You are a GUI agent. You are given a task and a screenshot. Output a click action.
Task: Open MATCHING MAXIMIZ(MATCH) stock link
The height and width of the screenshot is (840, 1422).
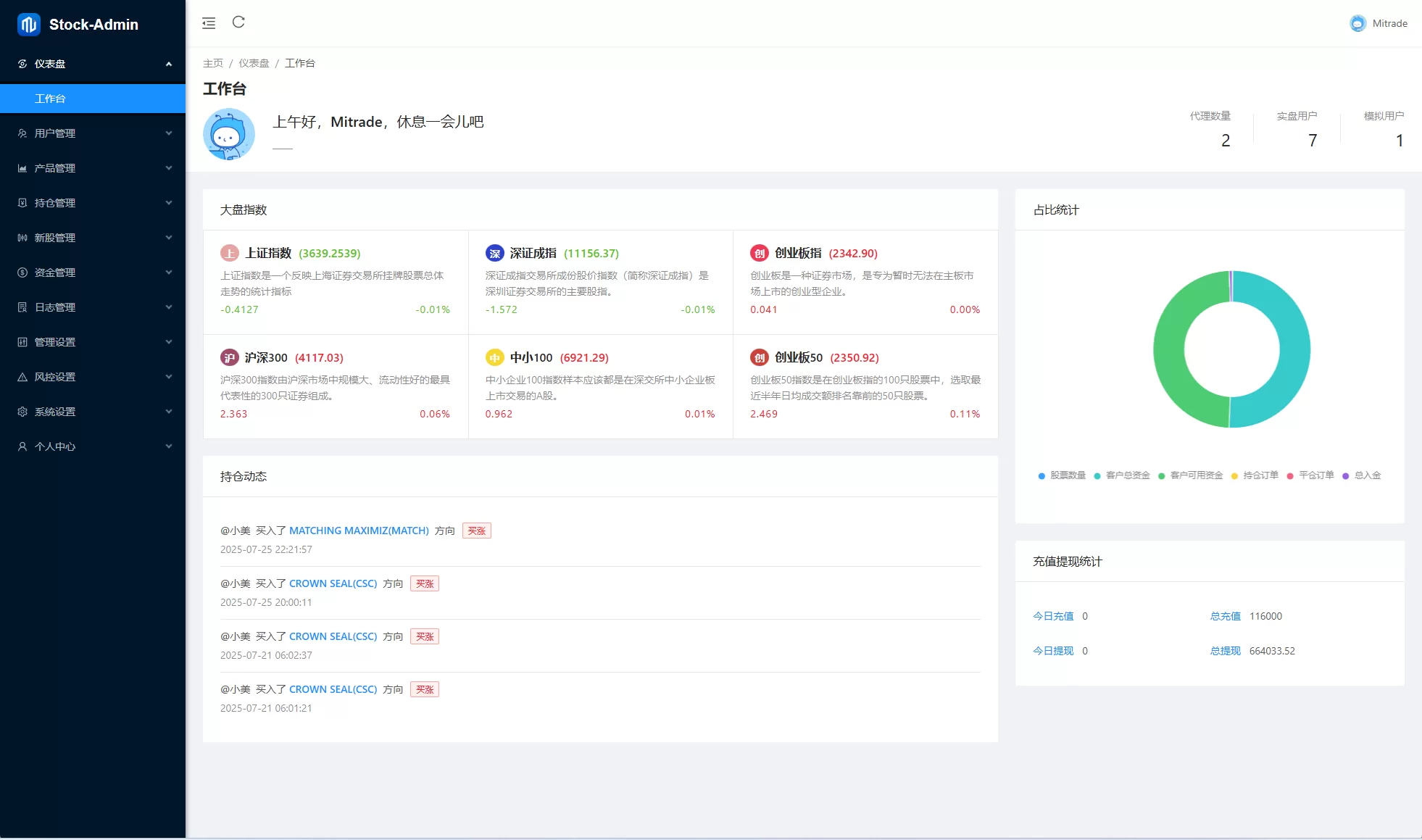(359, 531)
